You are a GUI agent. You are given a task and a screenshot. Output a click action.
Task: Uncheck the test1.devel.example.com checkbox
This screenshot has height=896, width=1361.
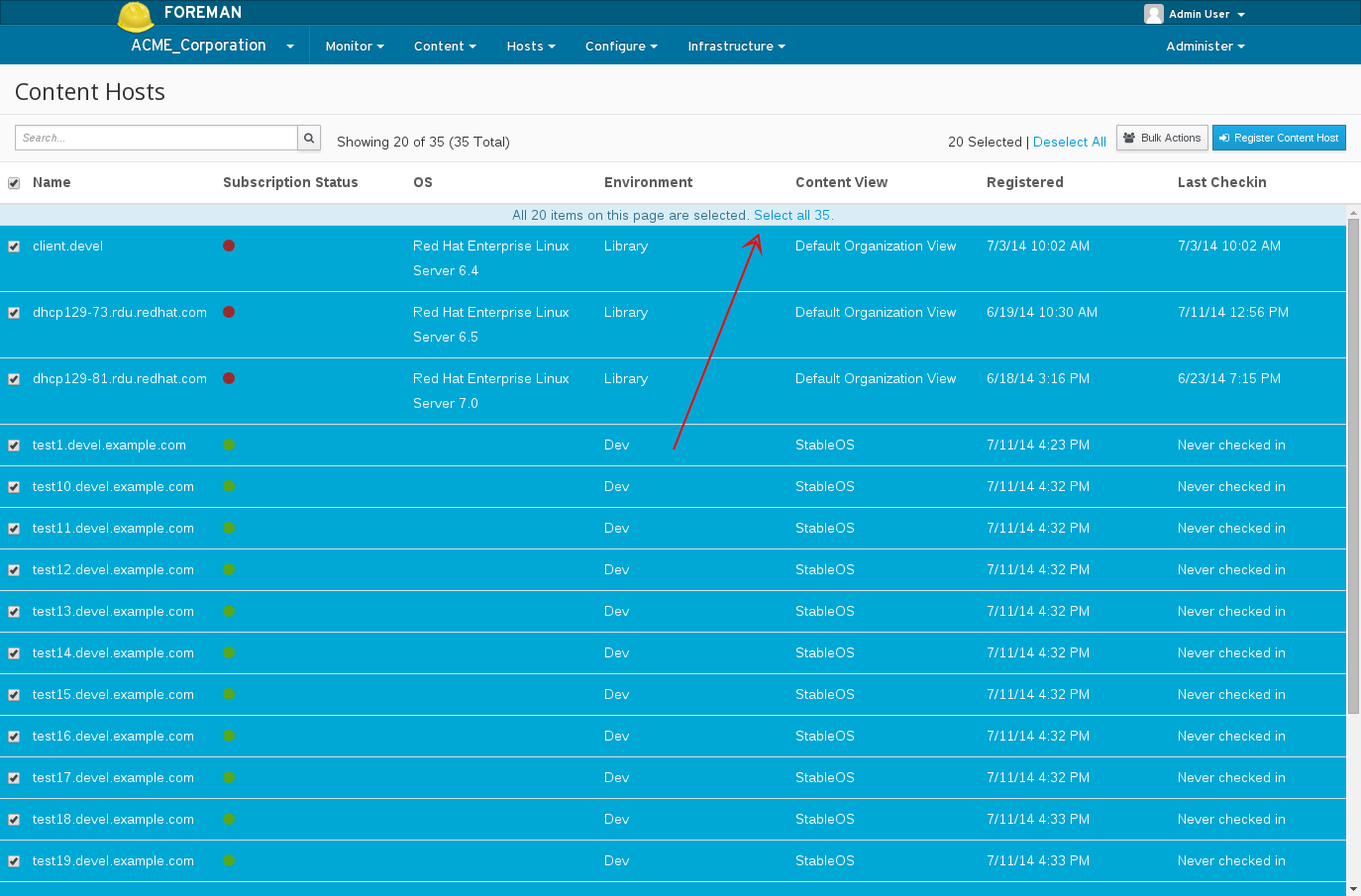coord(14,446)
